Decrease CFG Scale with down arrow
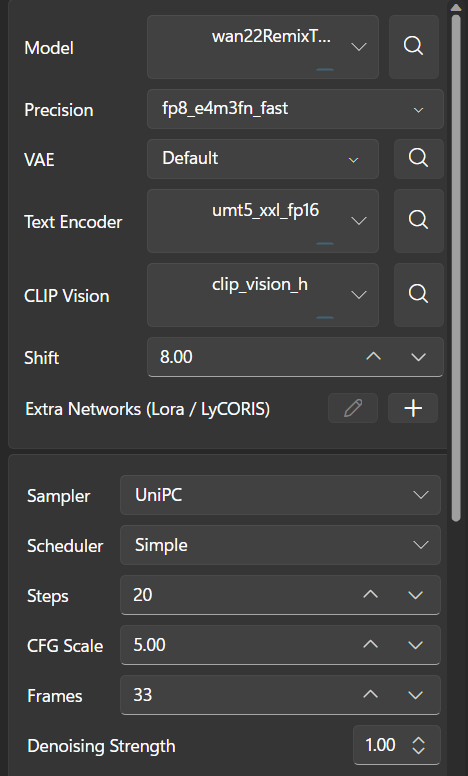 coord(416,645)
